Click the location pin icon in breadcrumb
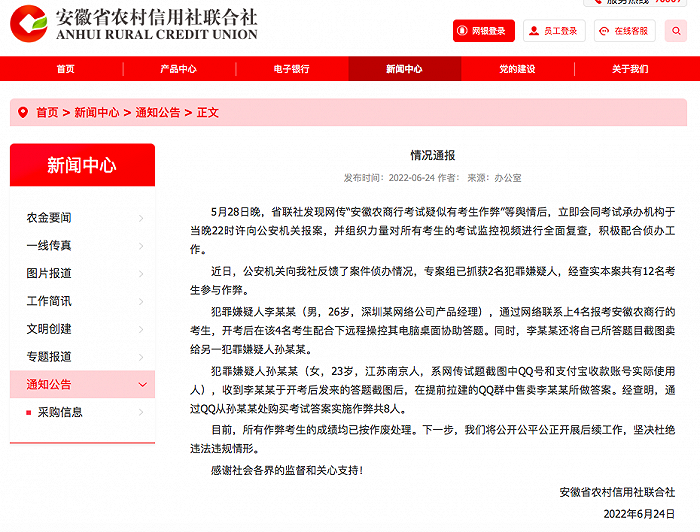 click(x=23, y=112)
